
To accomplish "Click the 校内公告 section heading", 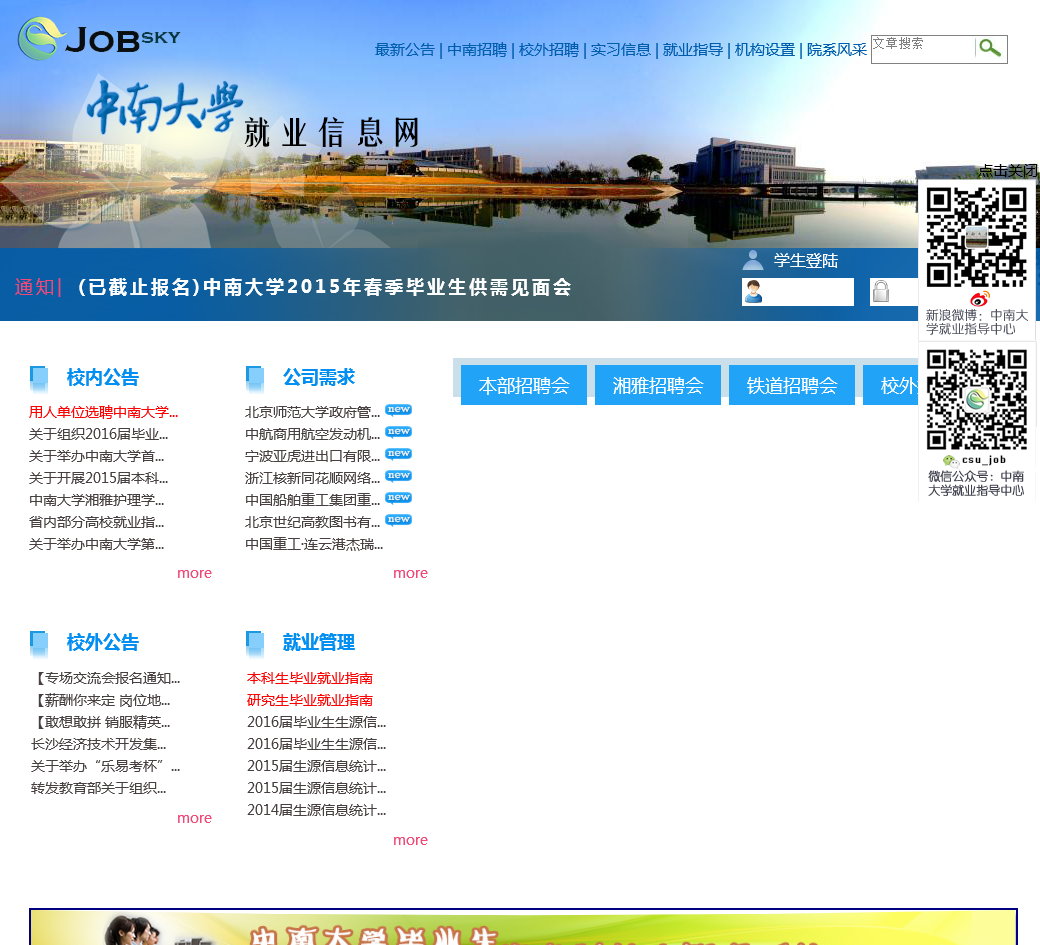I will click(103, 377).
